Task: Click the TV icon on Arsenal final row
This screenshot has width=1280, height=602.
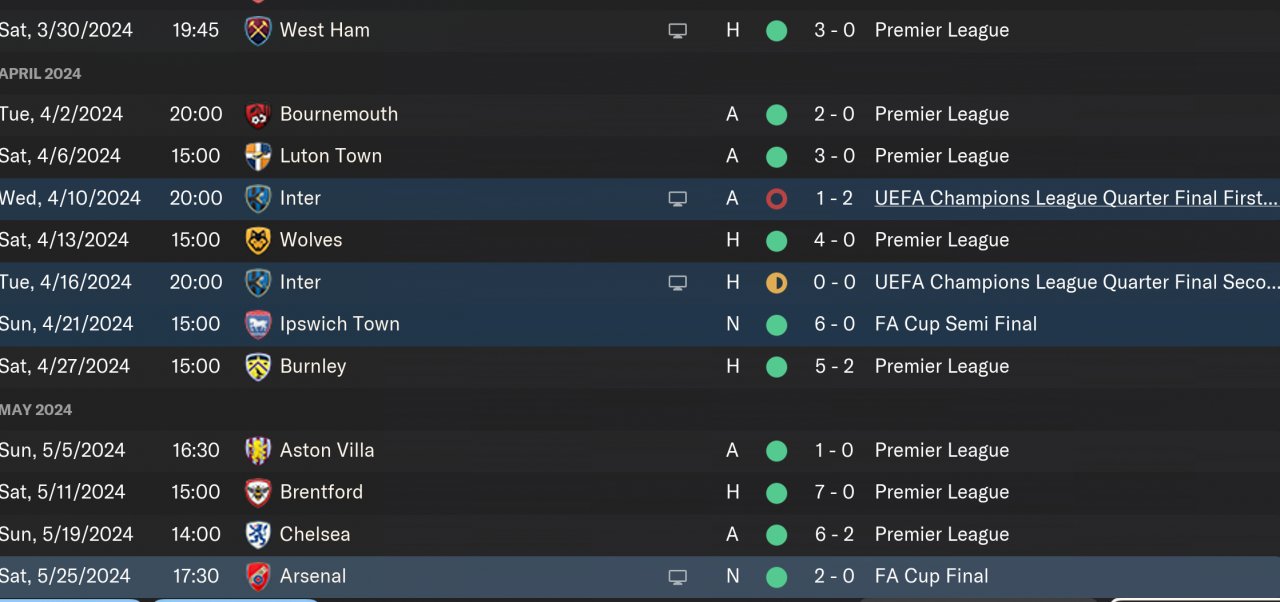Action: coord(678,577)
